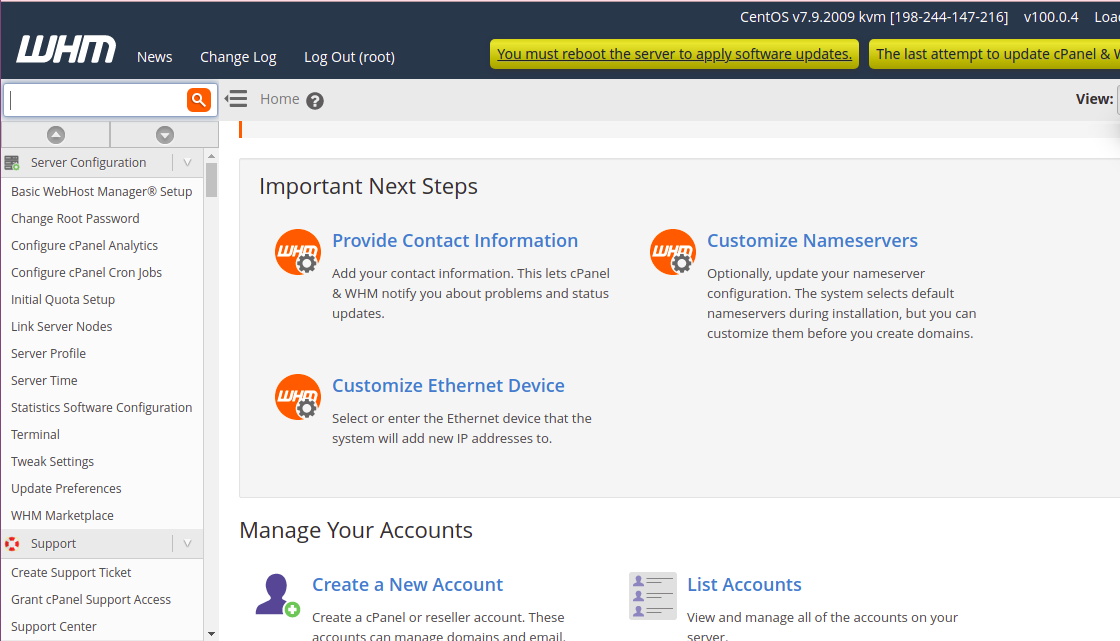1120x641 pixels.
Task: Click the List Accounts icon
Action: (653, 595)
